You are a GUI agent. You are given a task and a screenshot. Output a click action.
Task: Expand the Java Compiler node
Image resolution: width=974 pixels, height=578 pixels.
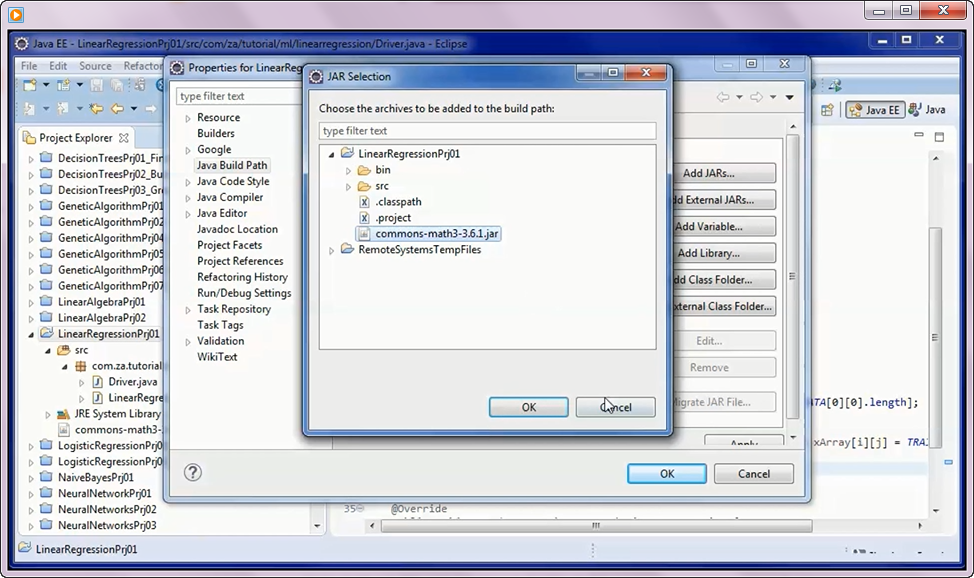pos(188,198)
